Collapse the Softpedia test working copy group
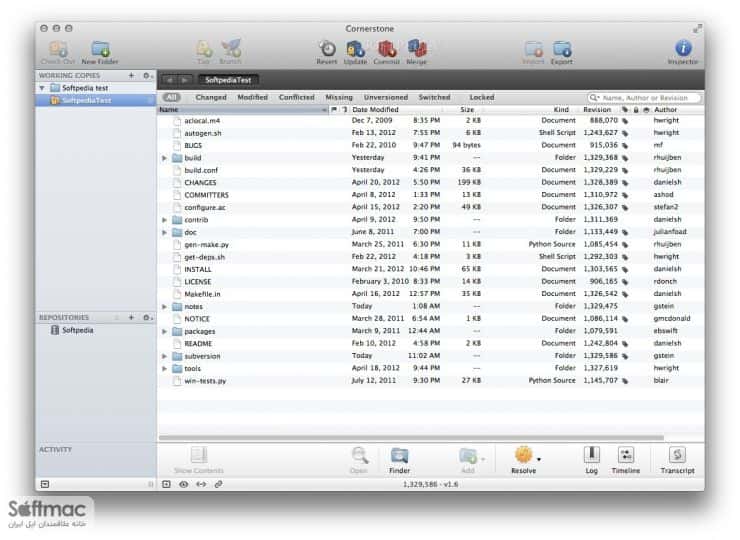 point(42,88)
